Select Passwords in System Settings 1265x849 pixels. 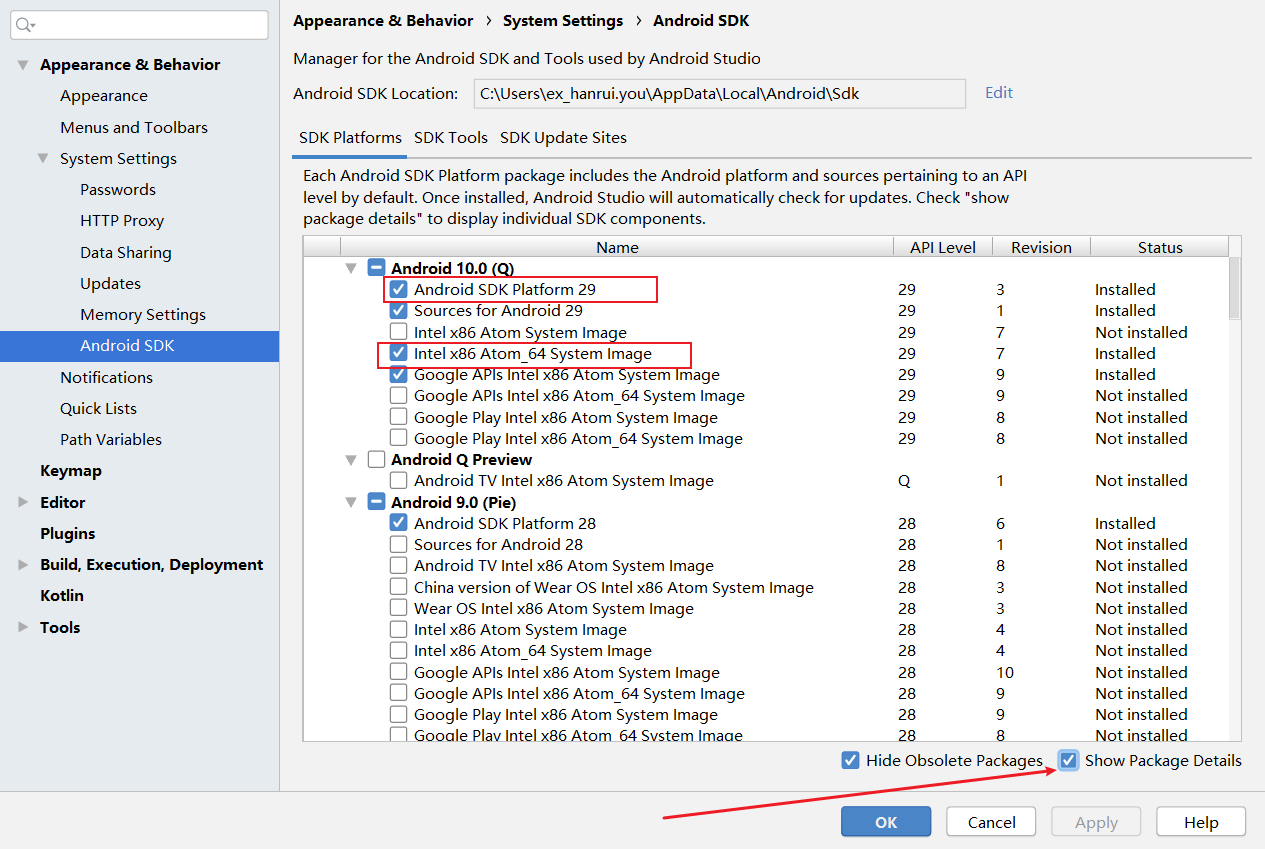coord(118,189)
